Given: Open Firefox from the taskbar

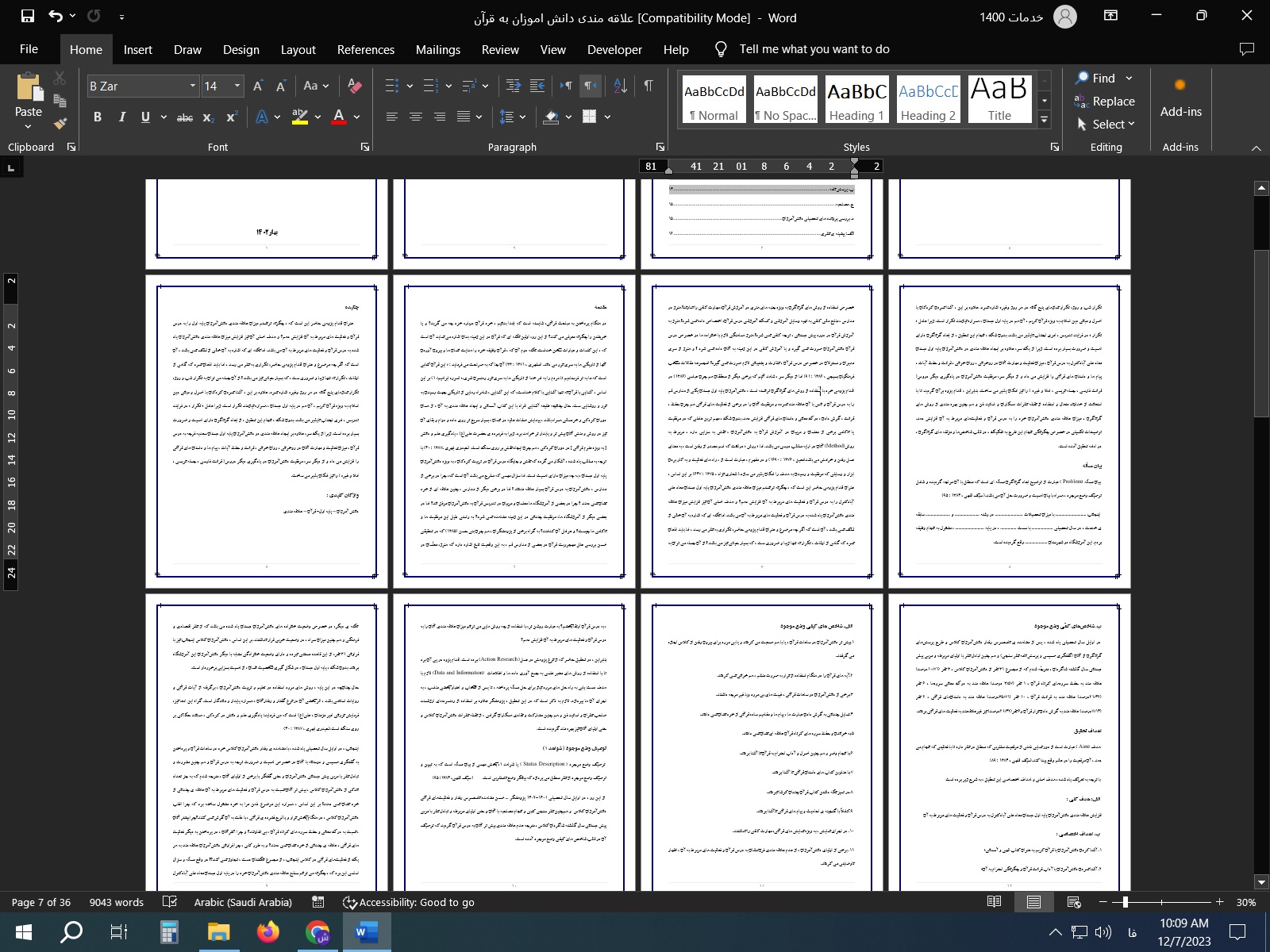Looking at the screenshot, I should [268, 932].
